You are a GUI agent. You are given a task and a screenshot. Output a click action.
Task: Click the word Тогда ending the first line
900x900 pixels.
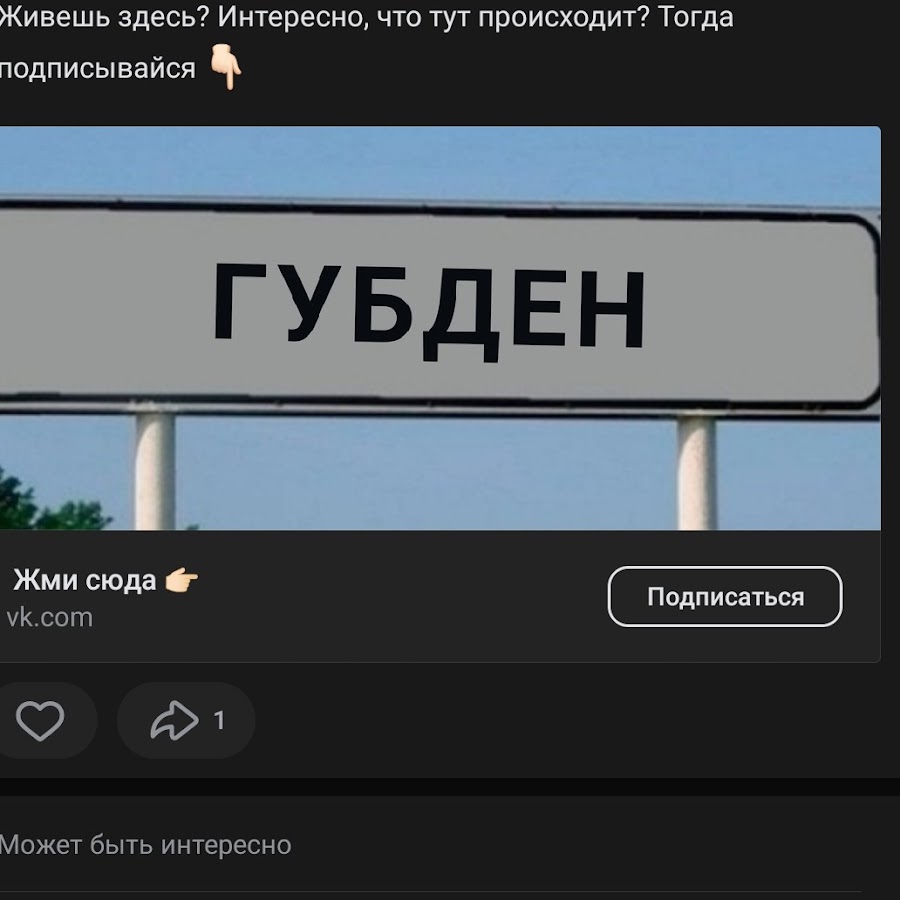696,16
